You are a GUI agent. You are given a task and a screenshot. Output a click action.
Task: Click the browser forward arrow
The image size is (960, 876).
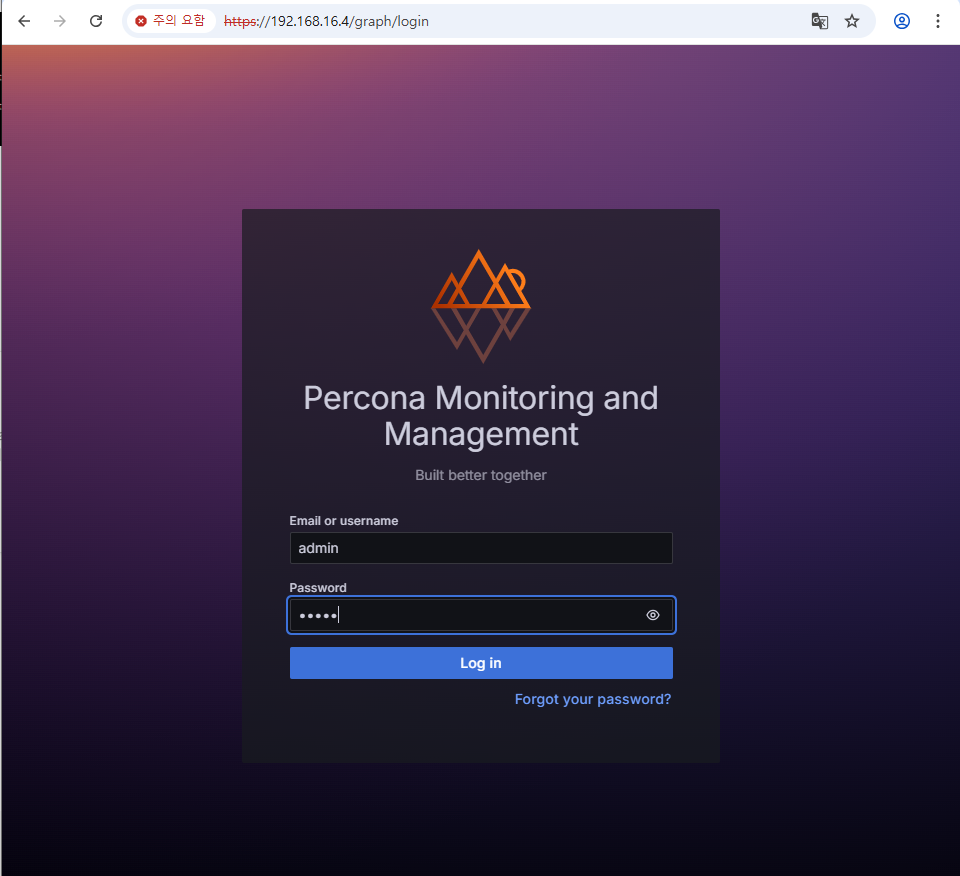pos(59,21)
